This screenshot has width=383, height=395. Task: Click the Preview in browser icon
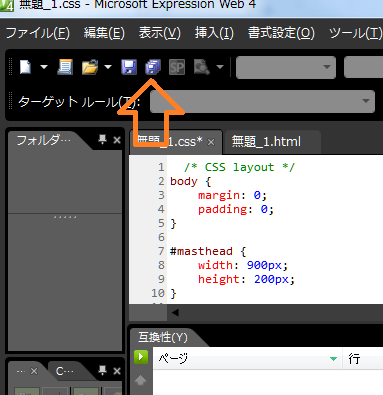(x=202, y=67)
